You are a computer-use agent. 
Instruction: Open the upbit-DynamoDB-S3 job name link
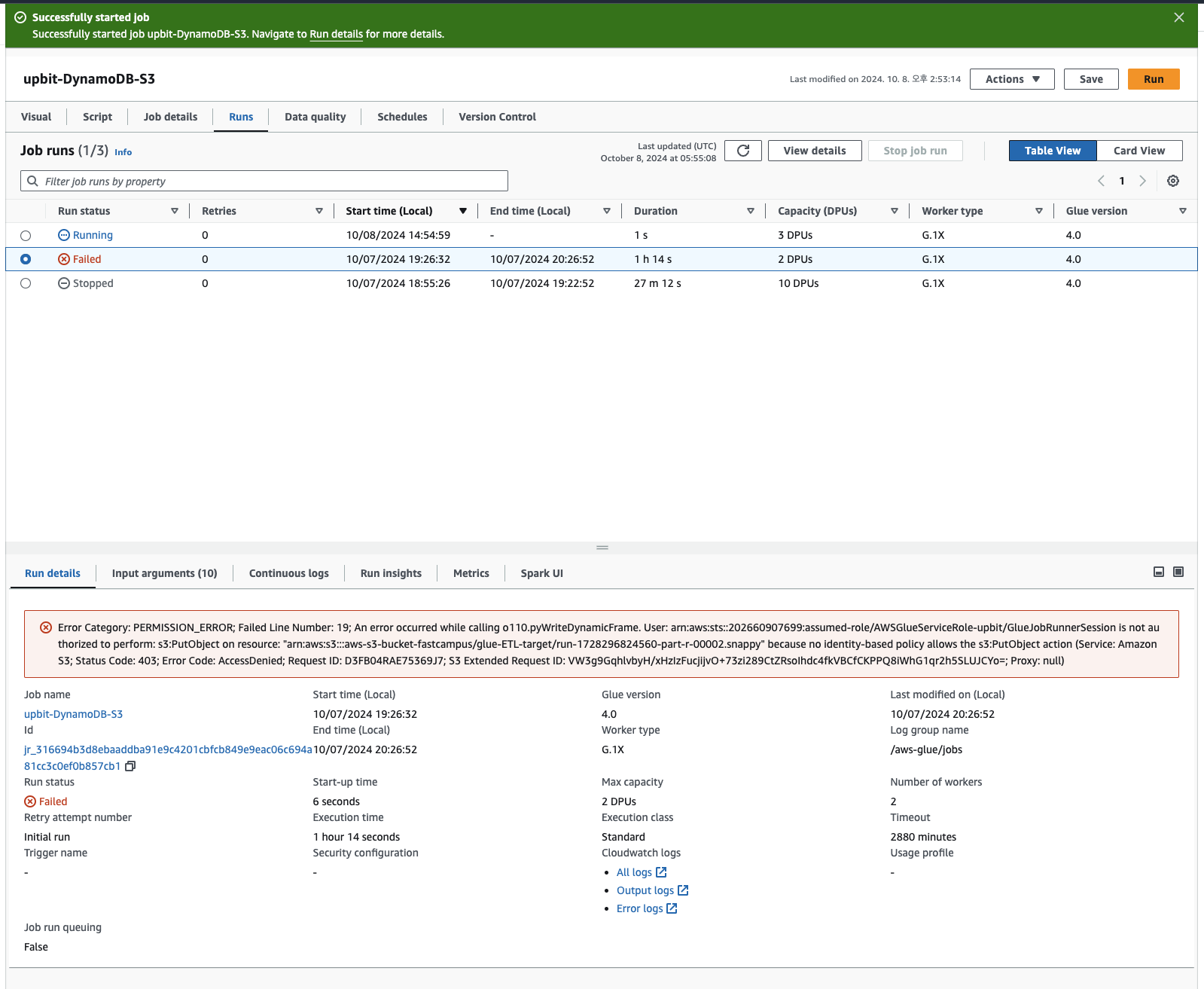click(x=73, y=714)
